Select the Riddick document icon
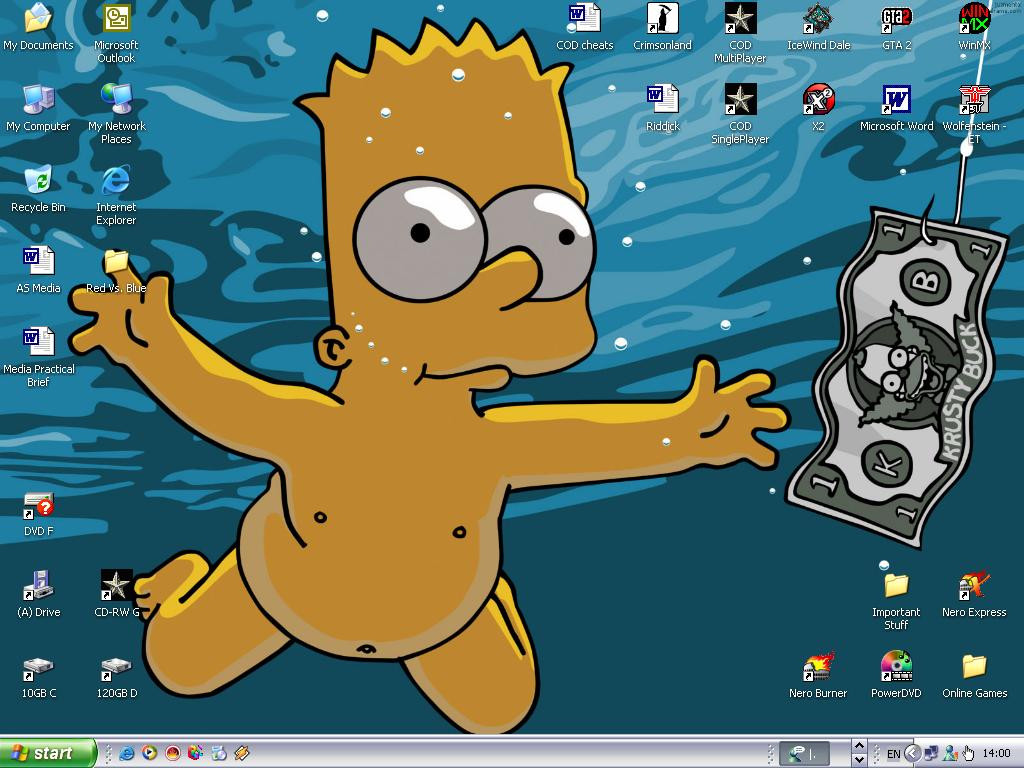Screen dimensions: 1024x768 click(x=662, y=108)
